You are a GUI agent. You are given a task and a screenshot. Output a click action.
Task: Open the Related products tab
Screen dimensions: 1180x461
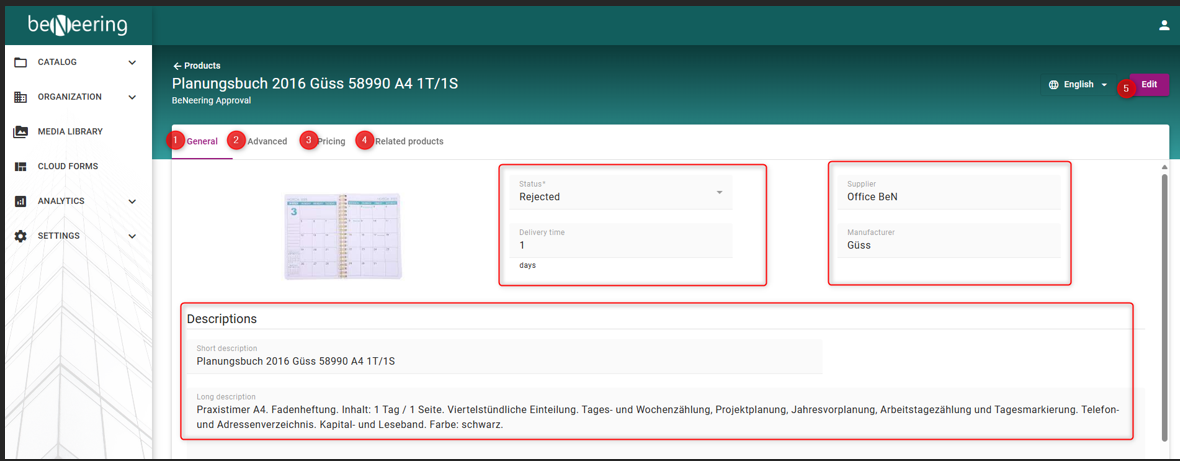point(409,141)
